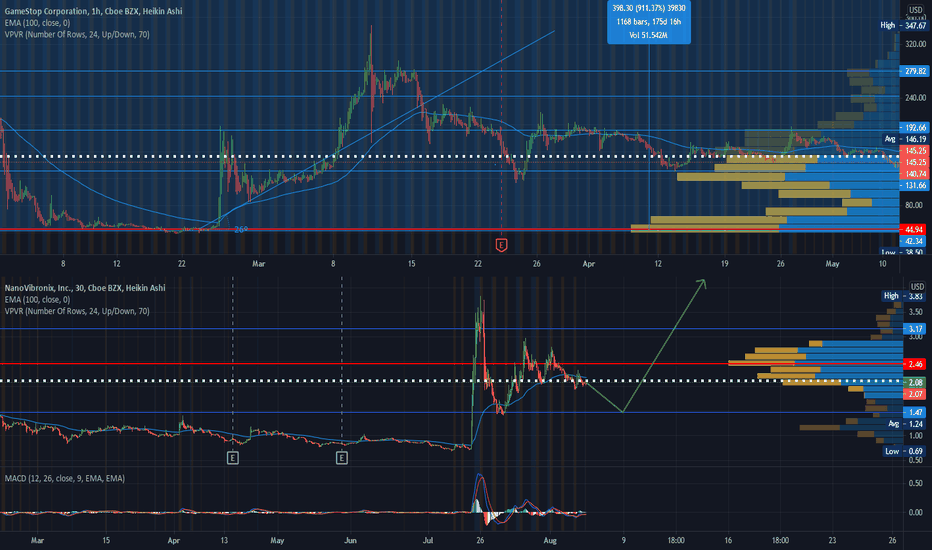Click 19 on the GameStop time axis
The image size is (932, 550).
(724, 264)
